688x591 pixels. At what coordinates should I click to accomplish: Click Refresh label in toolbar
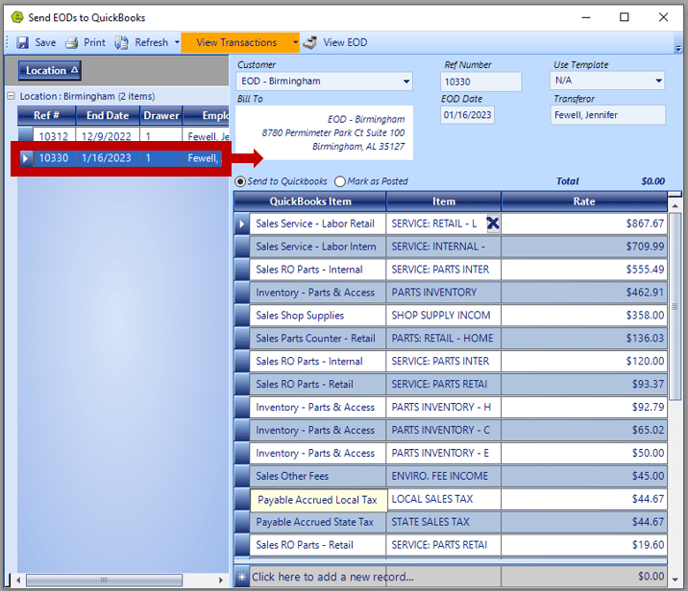coord(151,43)
